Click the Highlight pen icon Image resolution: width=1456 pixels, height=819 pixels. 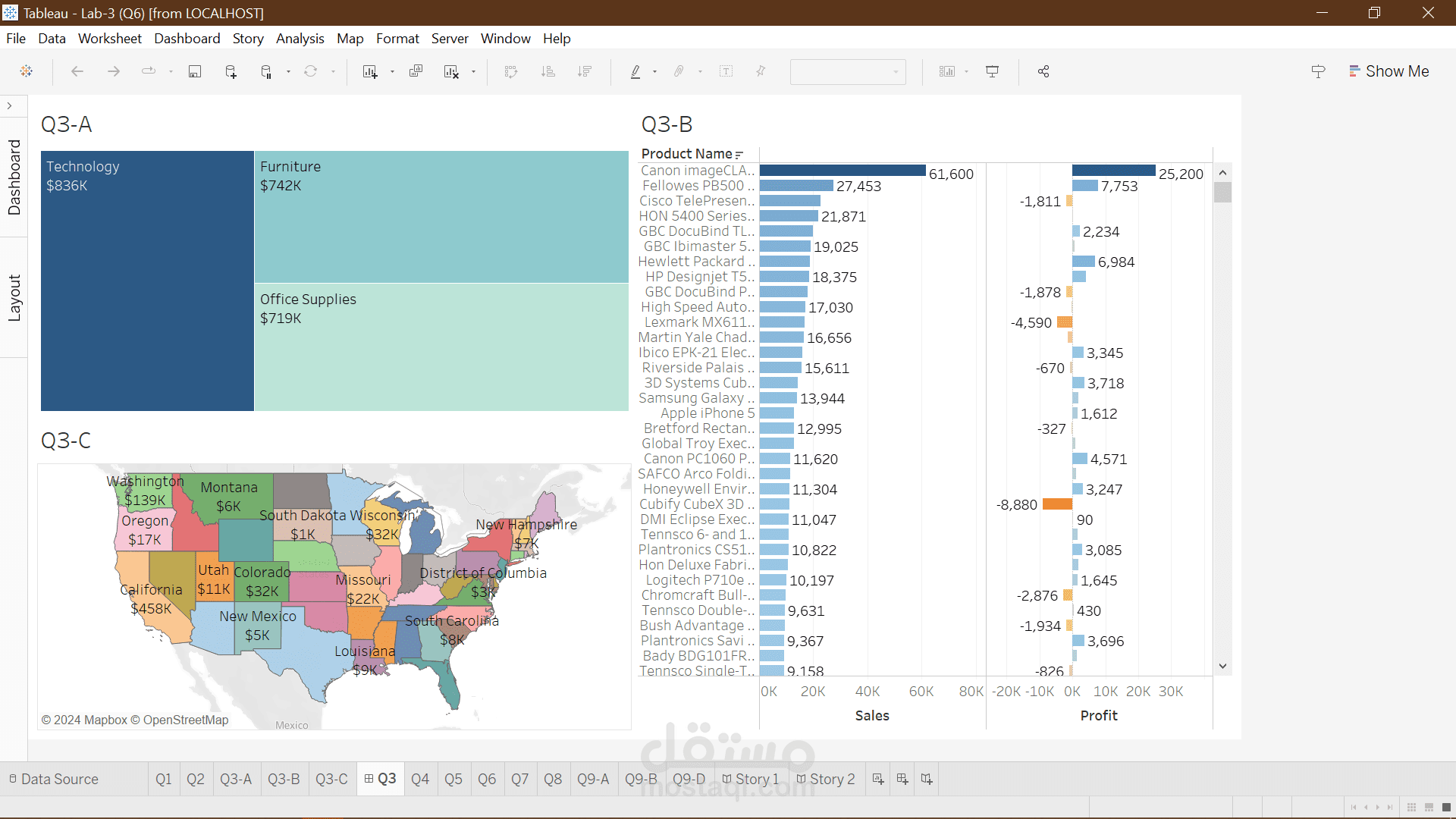coord(635,71)
